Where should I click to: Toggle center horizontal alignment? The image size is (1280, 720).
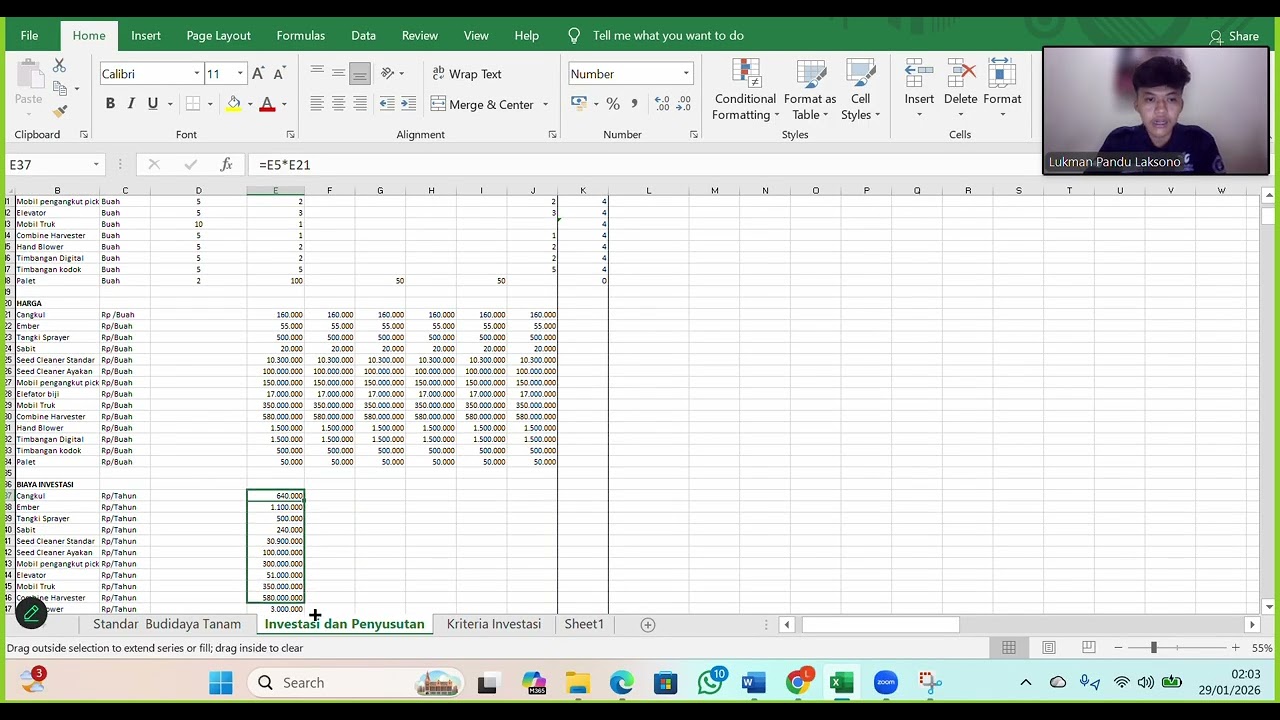pos(338,104)
